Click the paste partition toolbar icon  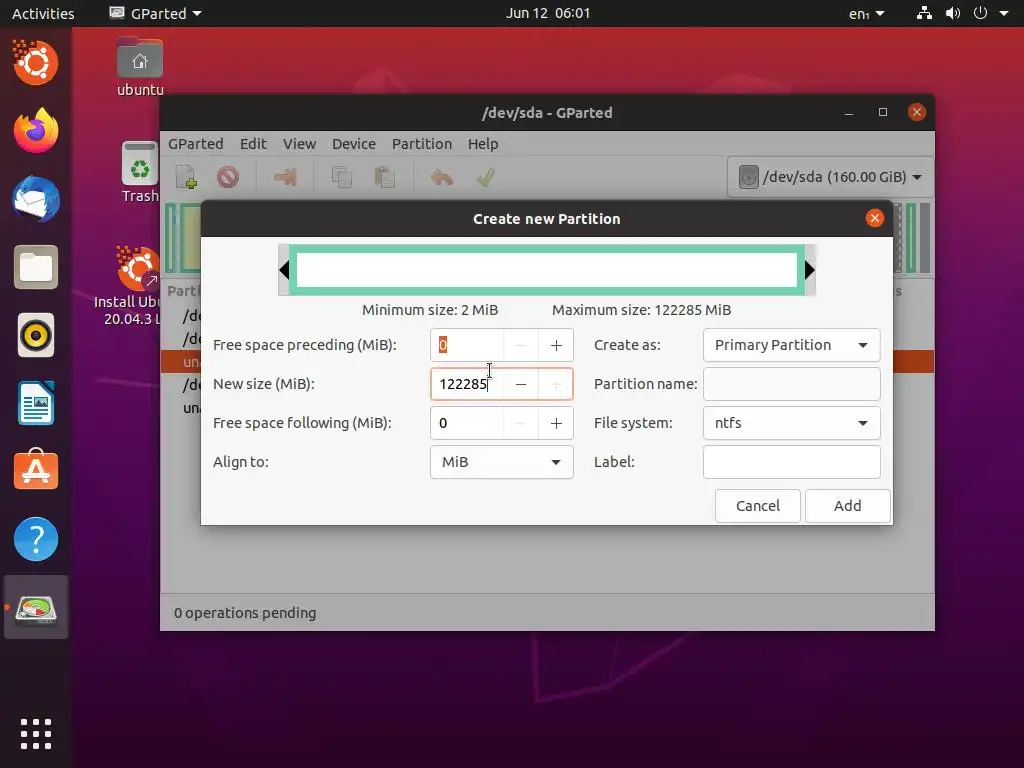[x=385, y=177]
